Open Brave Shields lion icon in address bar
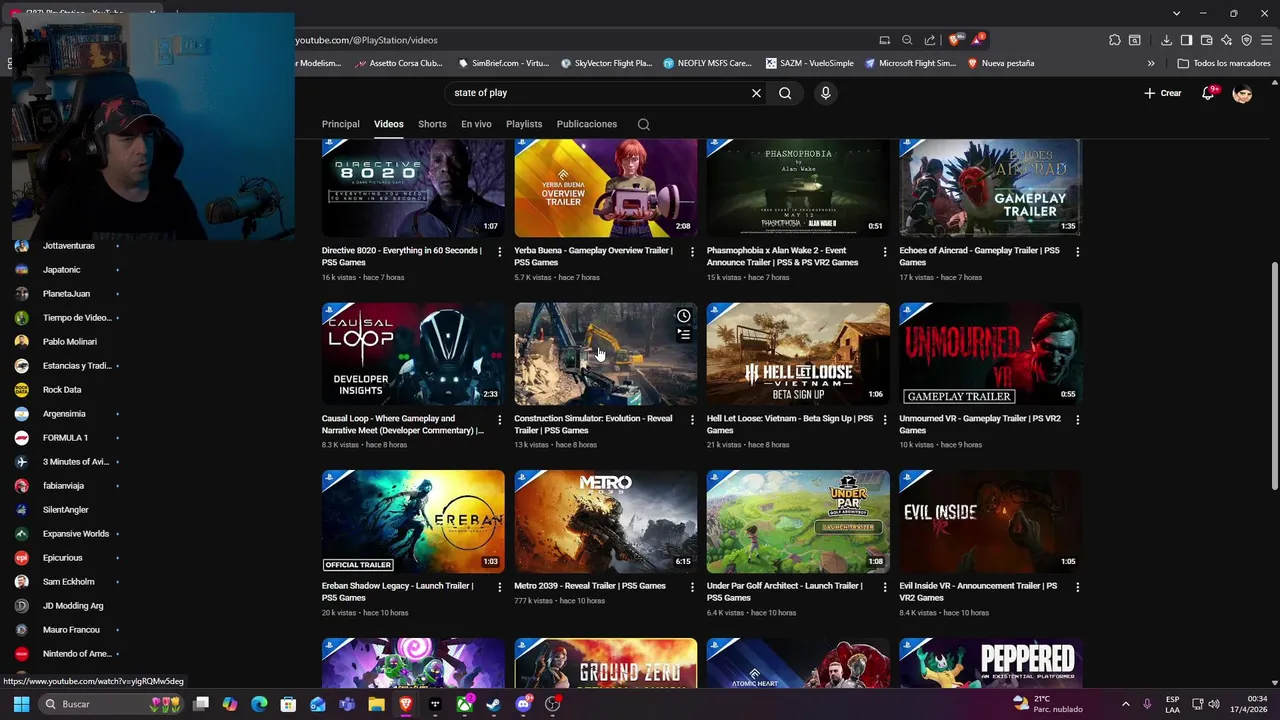The height and width of the screenshot is (720, 1280). point(954,40)
